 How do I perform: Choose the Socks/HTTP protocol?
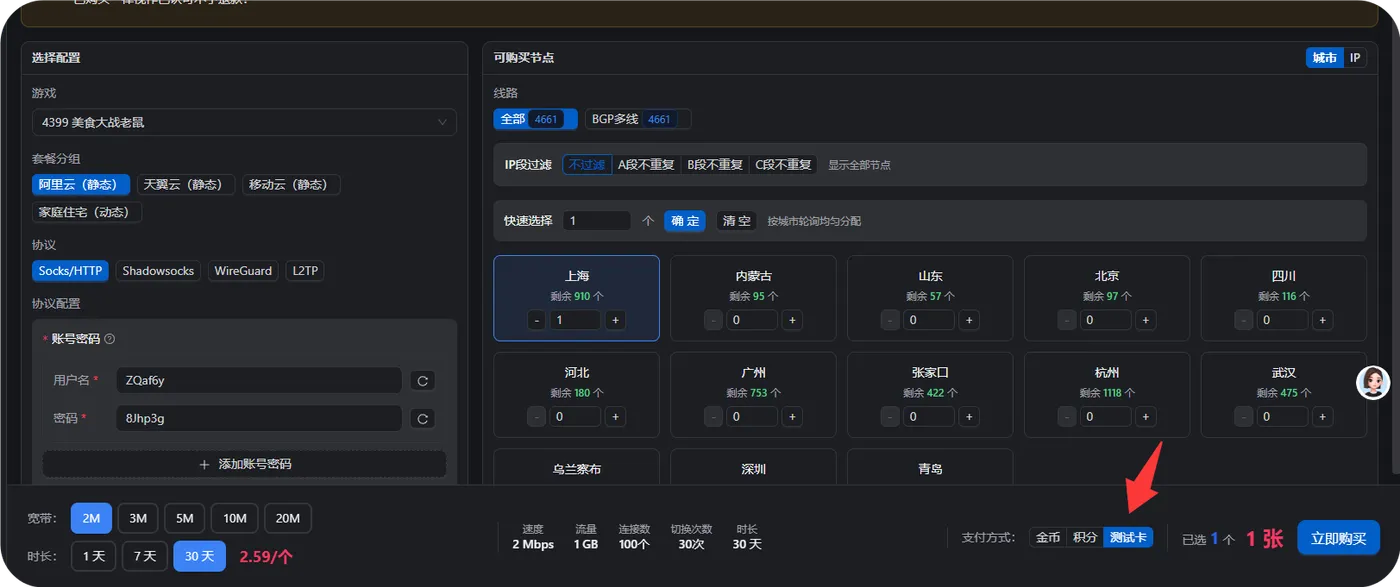tap(70, 271)
